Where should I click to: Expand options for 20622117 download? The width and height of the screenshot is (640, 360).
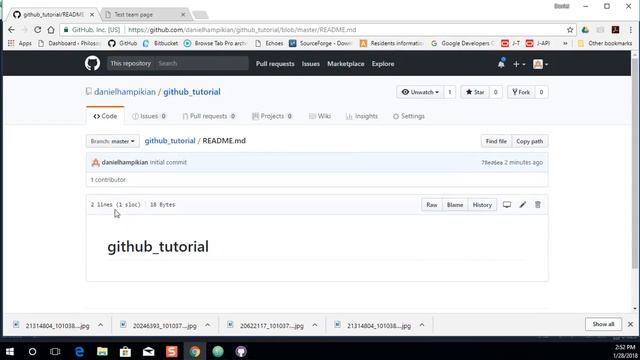coord(315,325)
